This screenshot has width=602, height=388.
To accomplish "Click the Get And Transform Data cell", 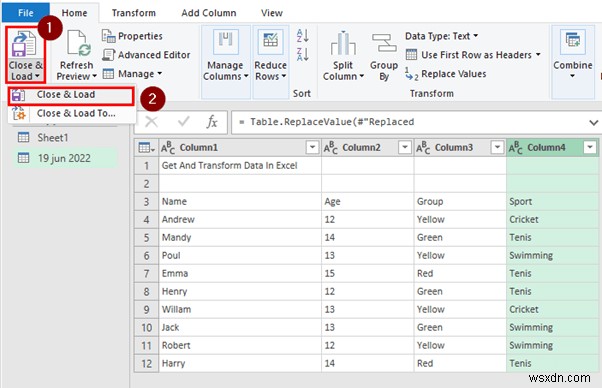I will tap(240, 166).
